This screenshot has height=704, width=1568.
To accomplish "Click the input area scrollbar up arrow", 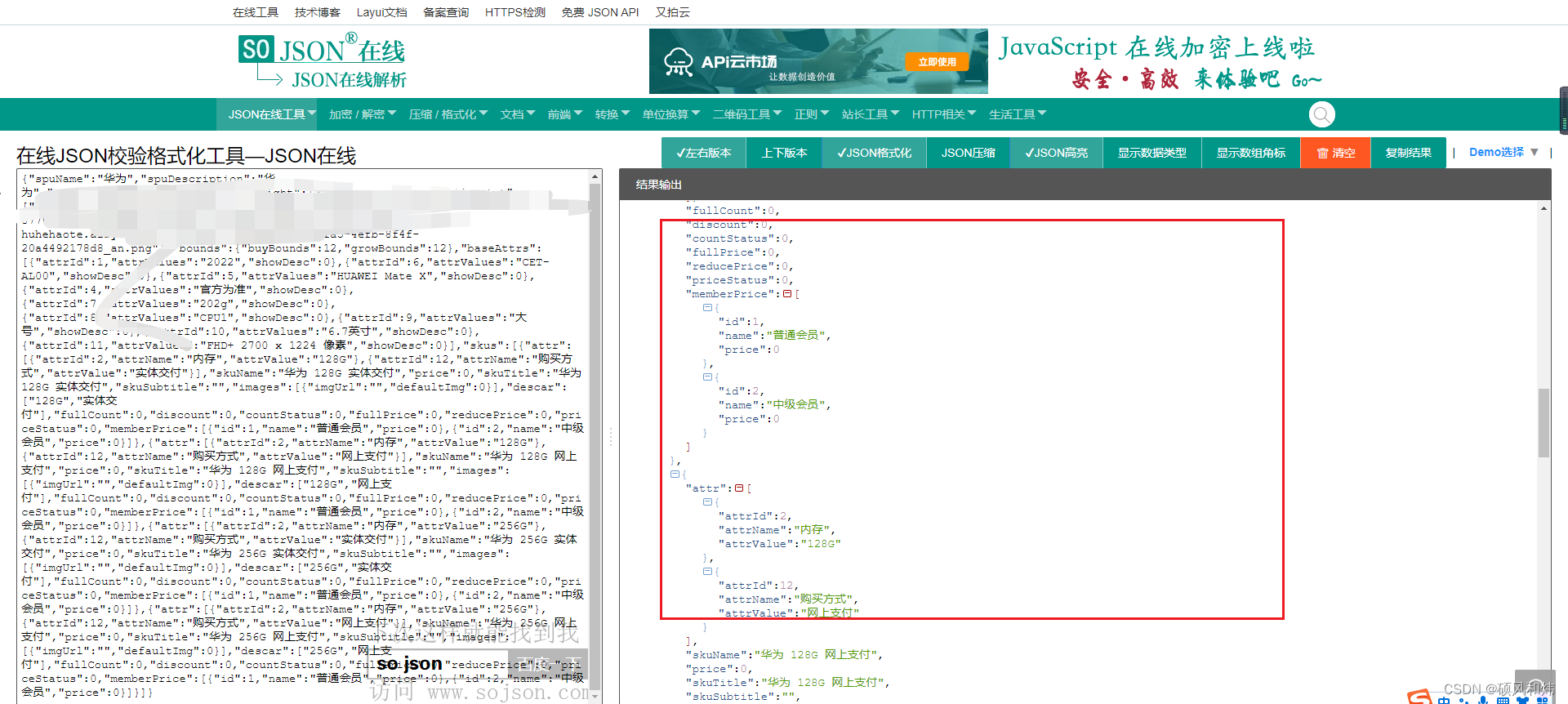I will point(595,176).
